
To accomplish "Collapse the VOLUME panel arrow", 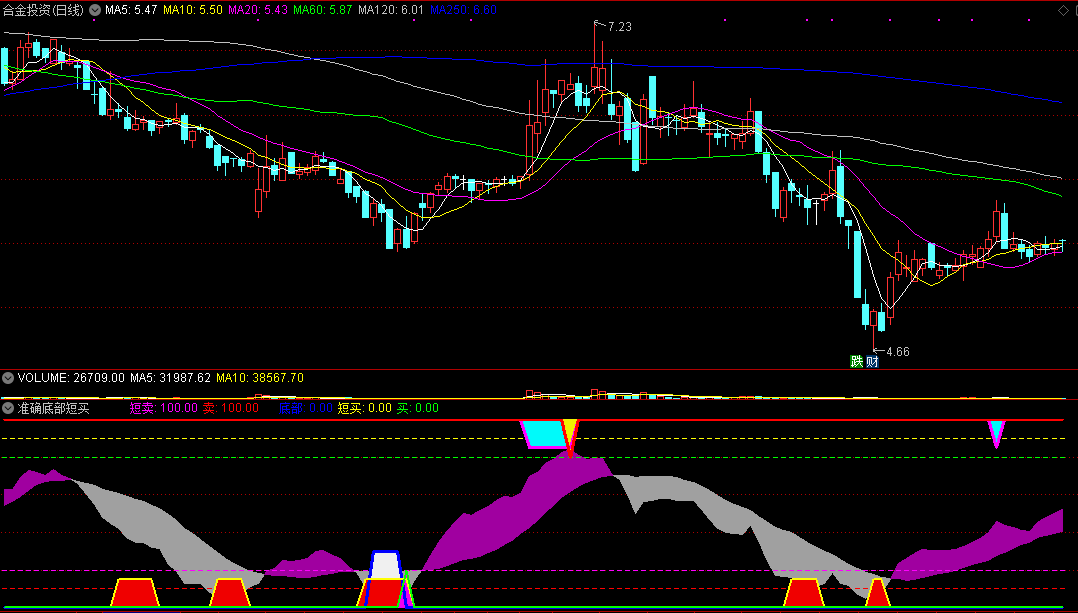I will pyautogui.click(x=8, y=377).
